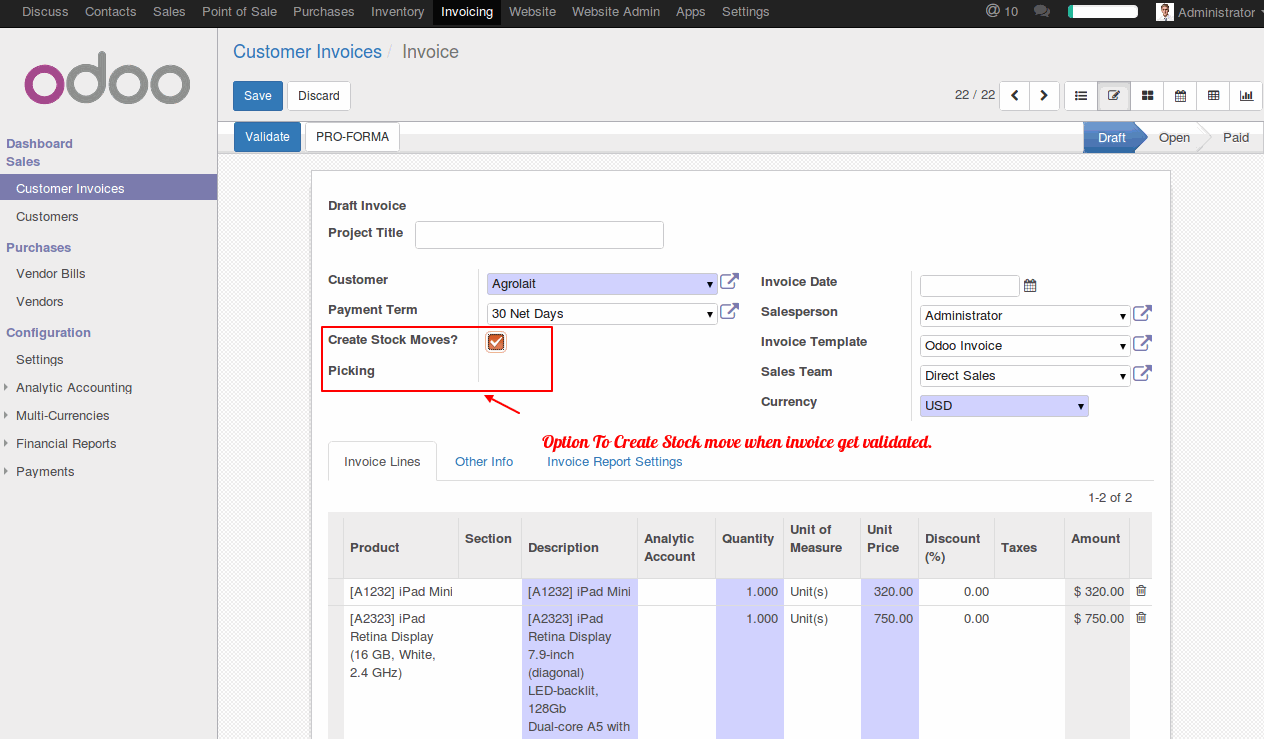
Task: Open the Payment Term dropdown
Action: [602, 314]
